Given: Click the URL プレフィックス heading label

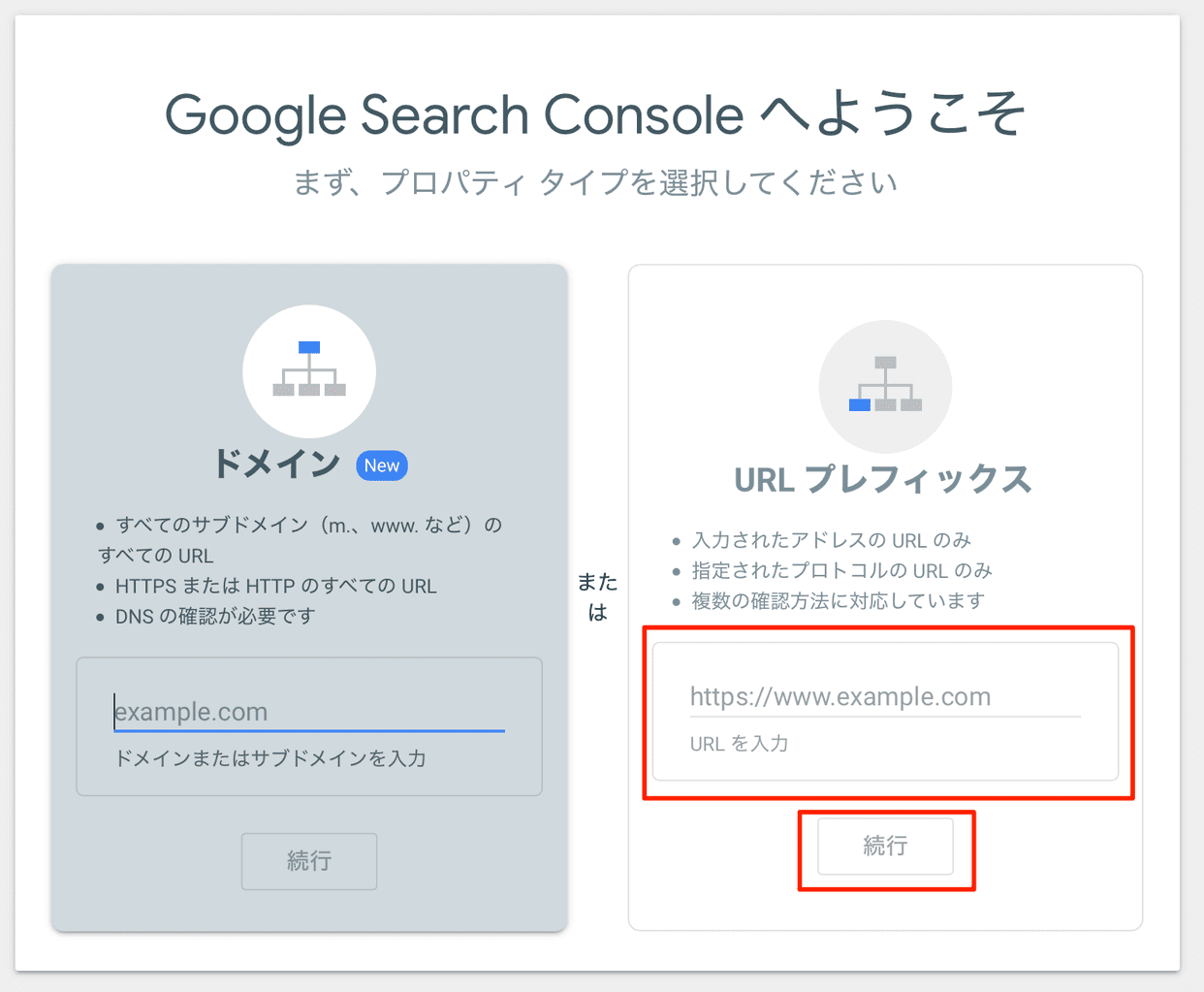Looking at the screenshot, I should (x=884, y=480).
